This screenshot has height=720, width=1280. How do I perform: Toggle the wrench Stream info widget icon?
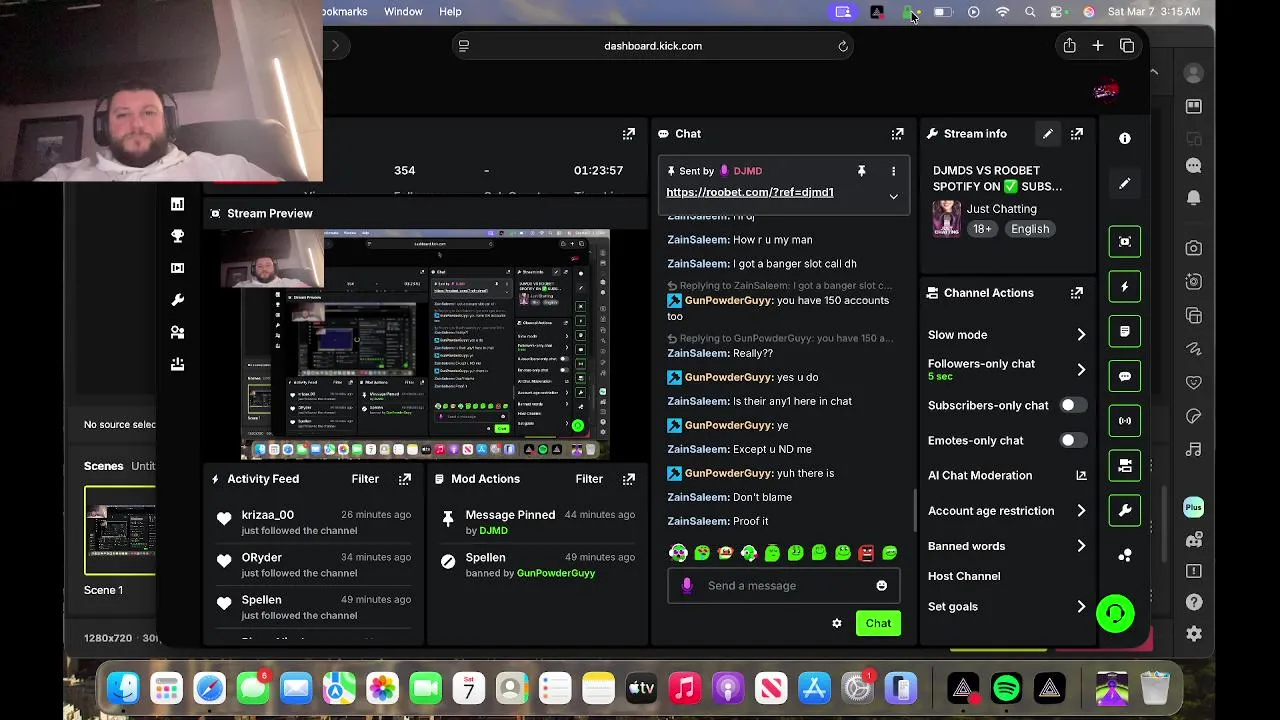pyautogui.click(x=1125, y=511)
